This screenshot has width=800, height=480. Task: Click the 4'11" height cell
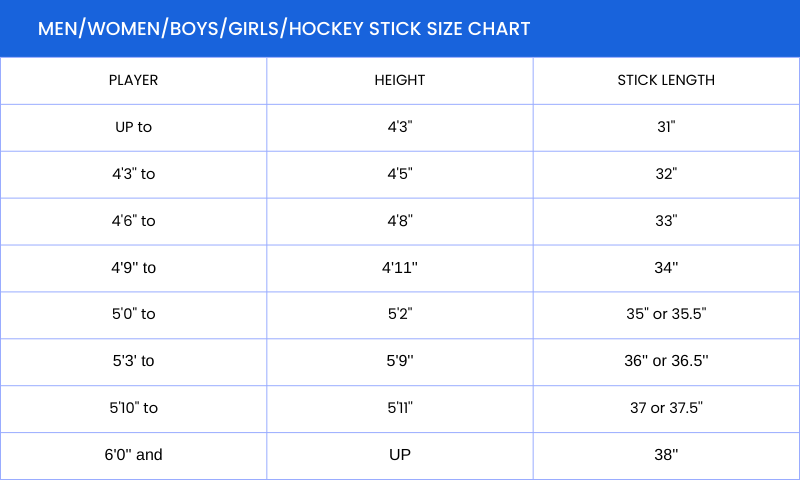click(x=399, y=267)
